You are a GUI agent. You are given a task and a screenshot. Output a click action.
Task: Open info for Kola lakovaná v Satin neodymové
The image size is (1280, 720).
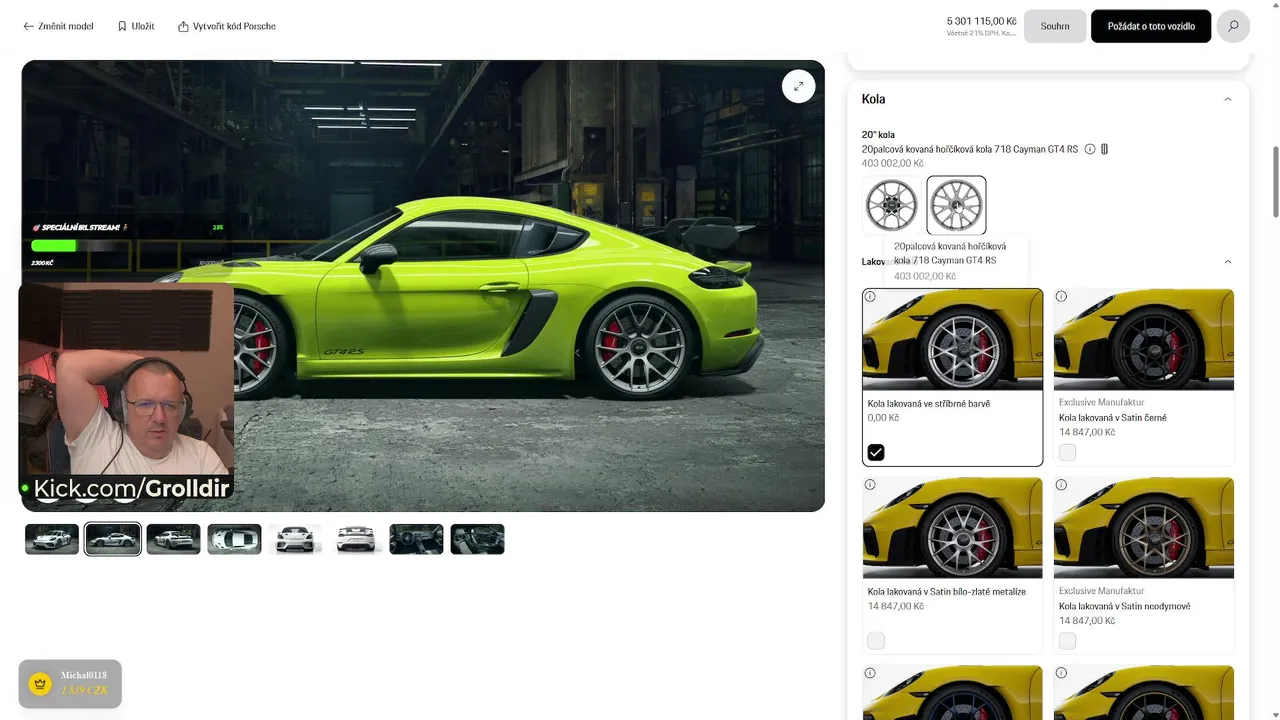point(1061,485)
